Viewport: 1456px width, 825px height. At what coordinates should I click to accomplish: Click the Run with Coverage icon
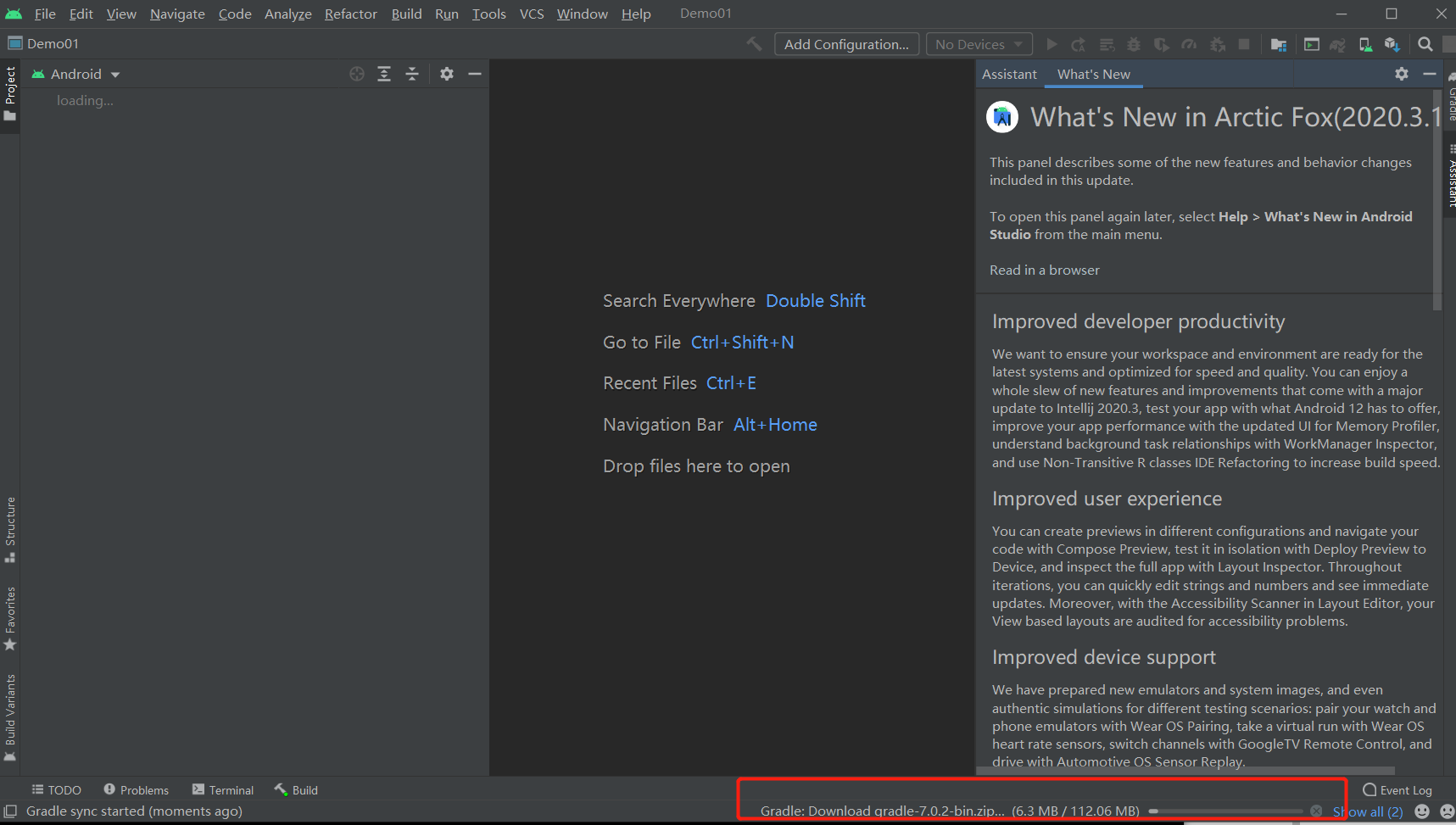pyautogui.click(x=1162, y=44)
